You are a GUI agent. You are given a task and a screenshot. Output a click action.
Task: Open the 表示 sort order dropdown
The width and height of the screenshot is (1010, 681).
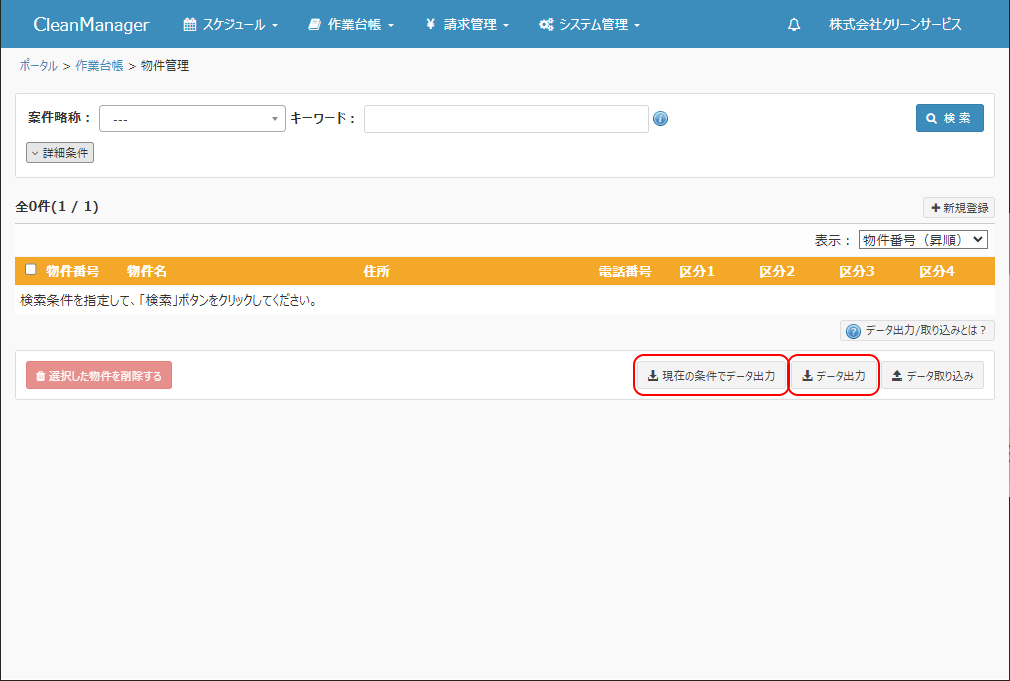[923, 240]
